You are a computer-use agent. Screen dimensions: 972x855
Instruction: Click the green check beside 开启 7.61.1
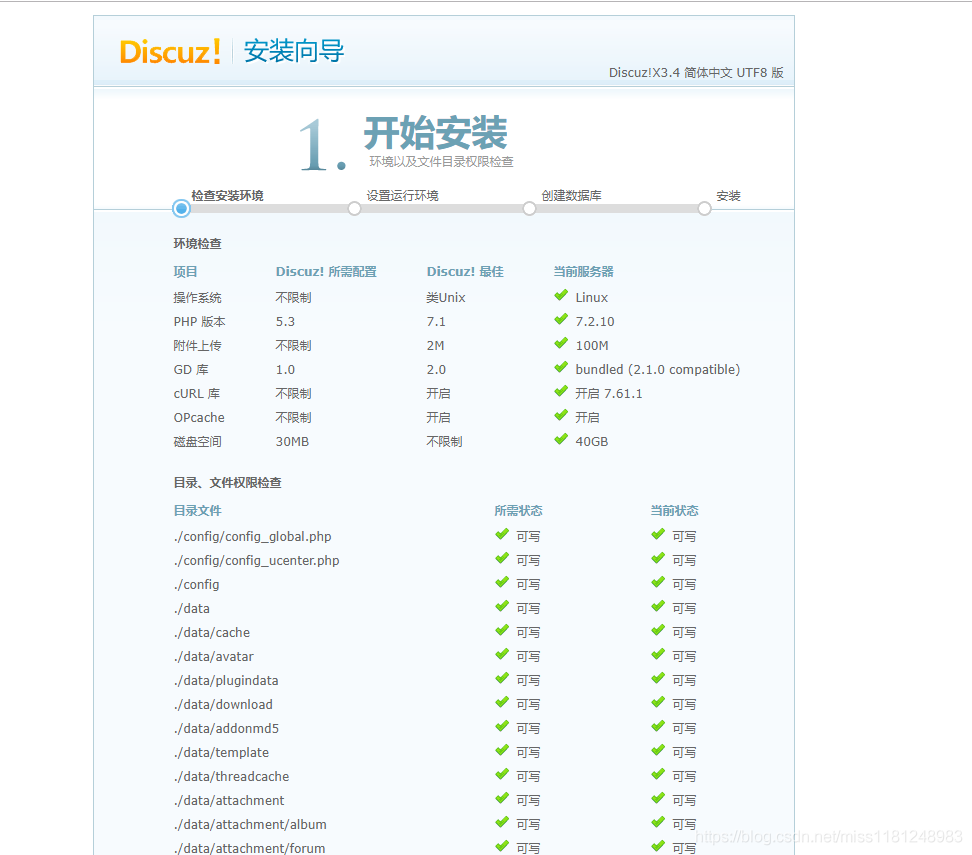tap(561, 391)
